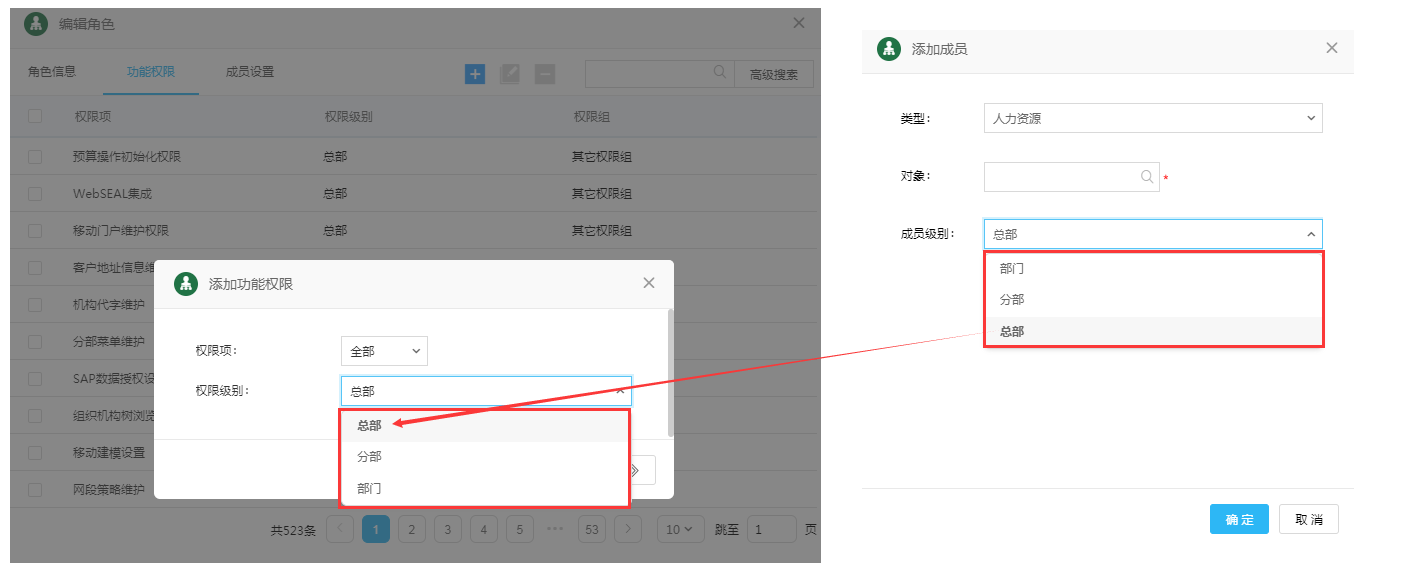The height and width of the screenshot is (572, 1407).
Task: Click the green org icon beside 添加成员
Action: [888, 49]
